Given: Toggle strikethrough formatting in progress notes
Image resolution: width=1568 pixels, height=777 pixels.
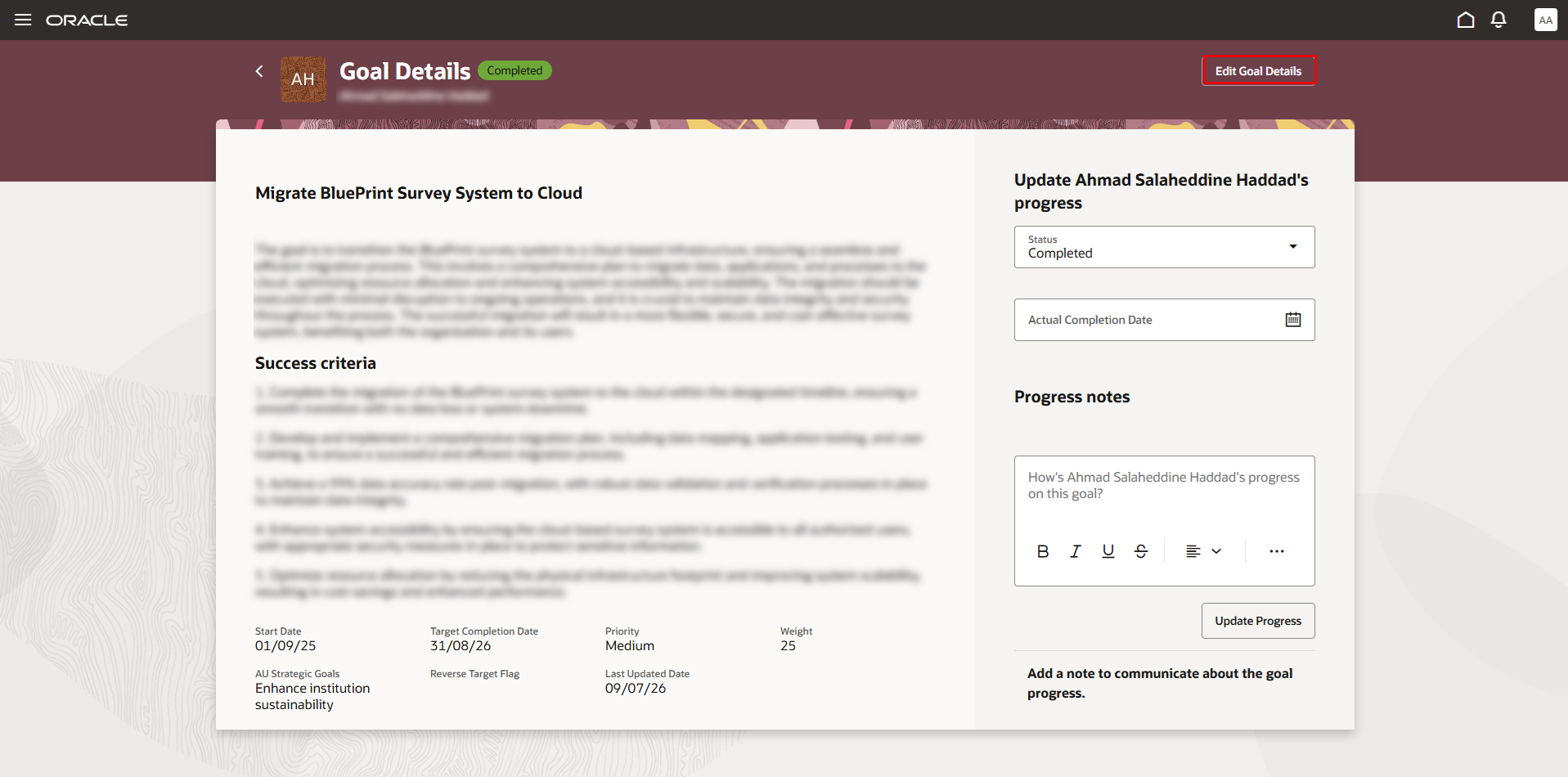Looking at the screenshot, I should pyautogui.click(x=1141, y=551).
